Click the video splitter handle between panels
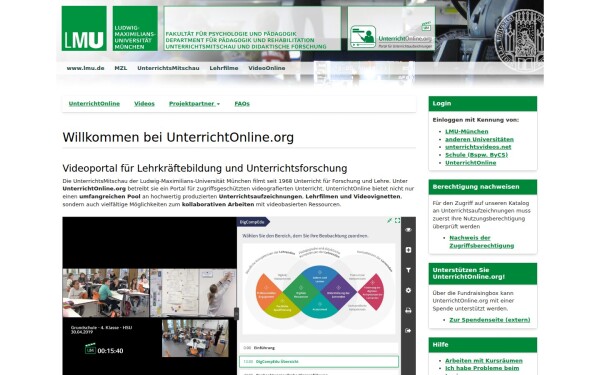 coord(236,313)
